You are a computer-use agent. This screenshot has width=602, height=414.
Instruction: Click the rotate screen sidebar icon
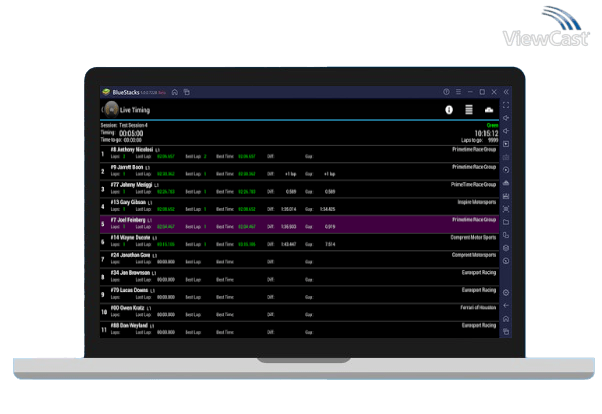(506, 235)
